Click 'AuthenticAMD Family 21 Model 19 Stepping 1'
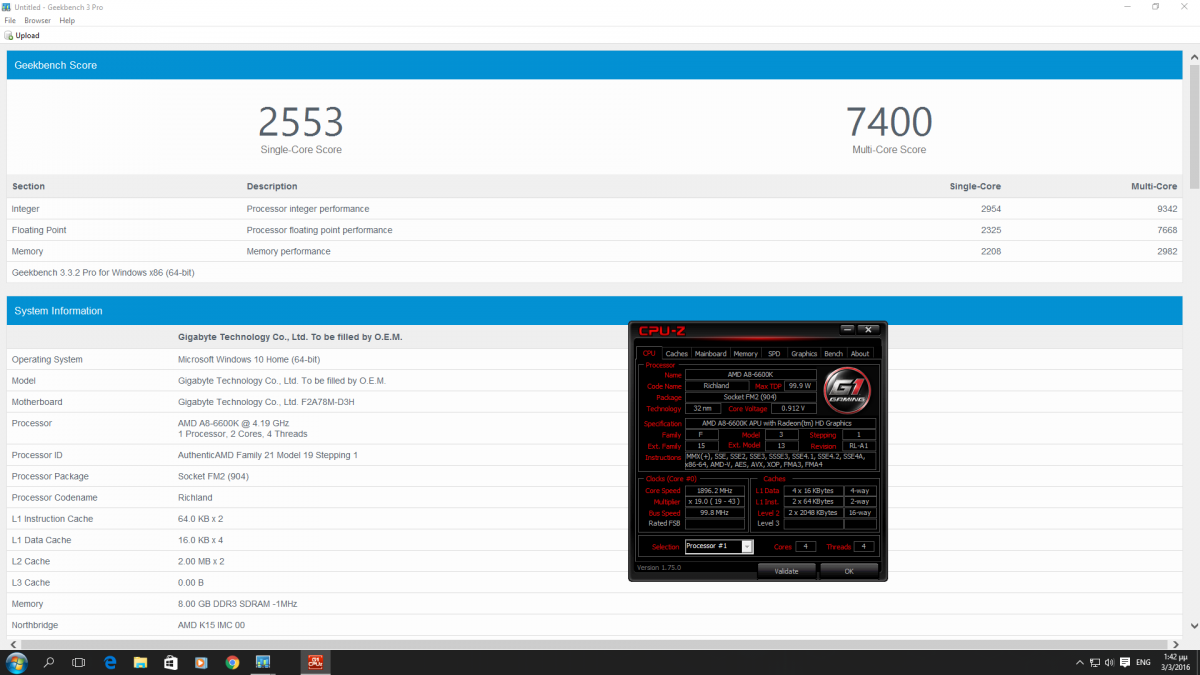This screenshot has width=1200, height=675. (268, 455)
